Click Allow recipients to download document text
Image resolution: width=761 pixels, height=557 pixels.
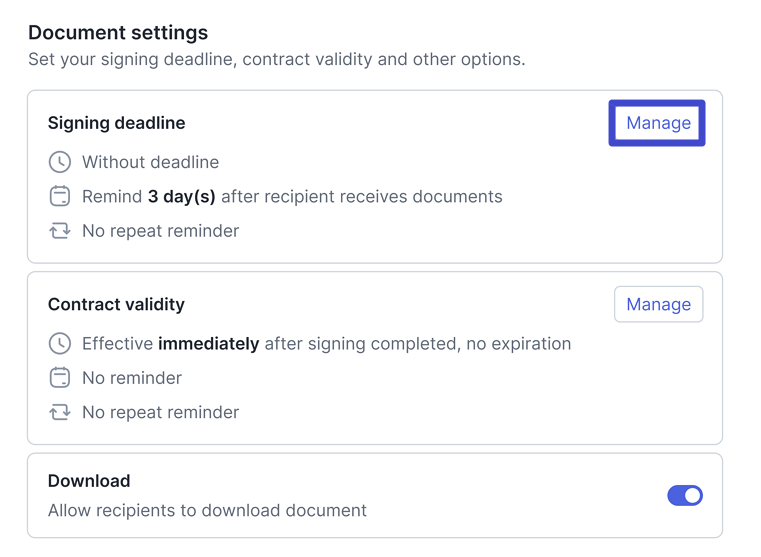pyautogui.click(x=207, y=510)
